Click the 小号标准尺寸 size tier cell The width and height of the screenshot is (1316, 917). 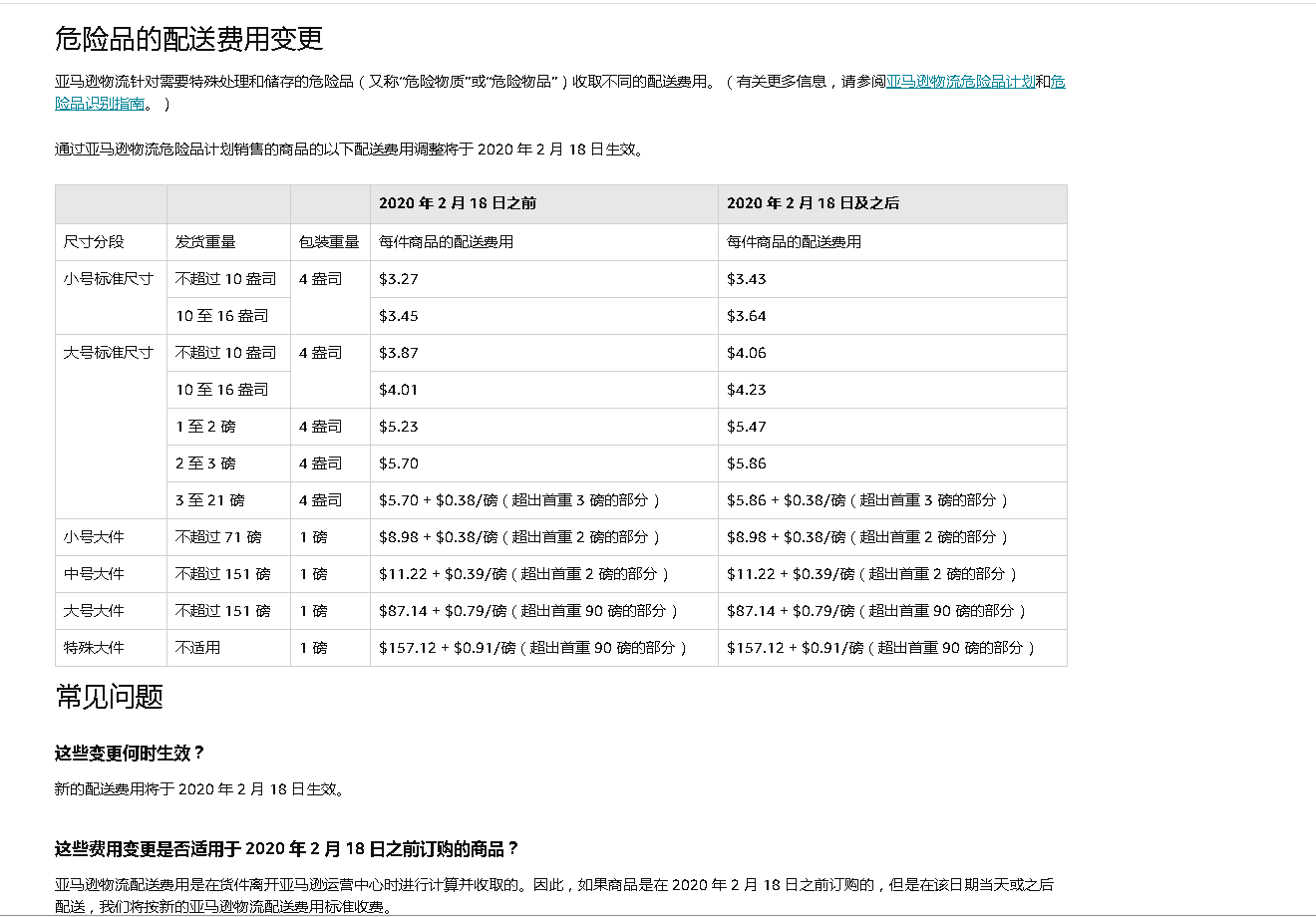111,297
